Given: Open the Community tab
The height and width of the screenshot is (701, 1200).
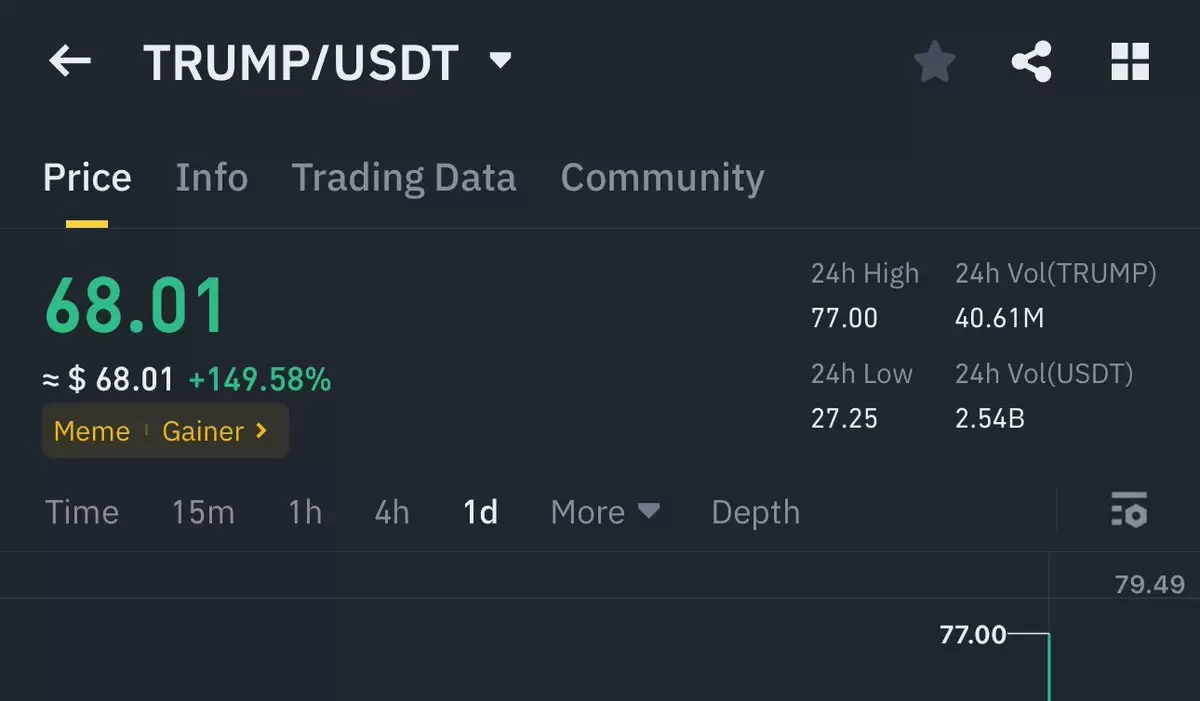Looking at the screenshot, I should (x=662, y=178).
